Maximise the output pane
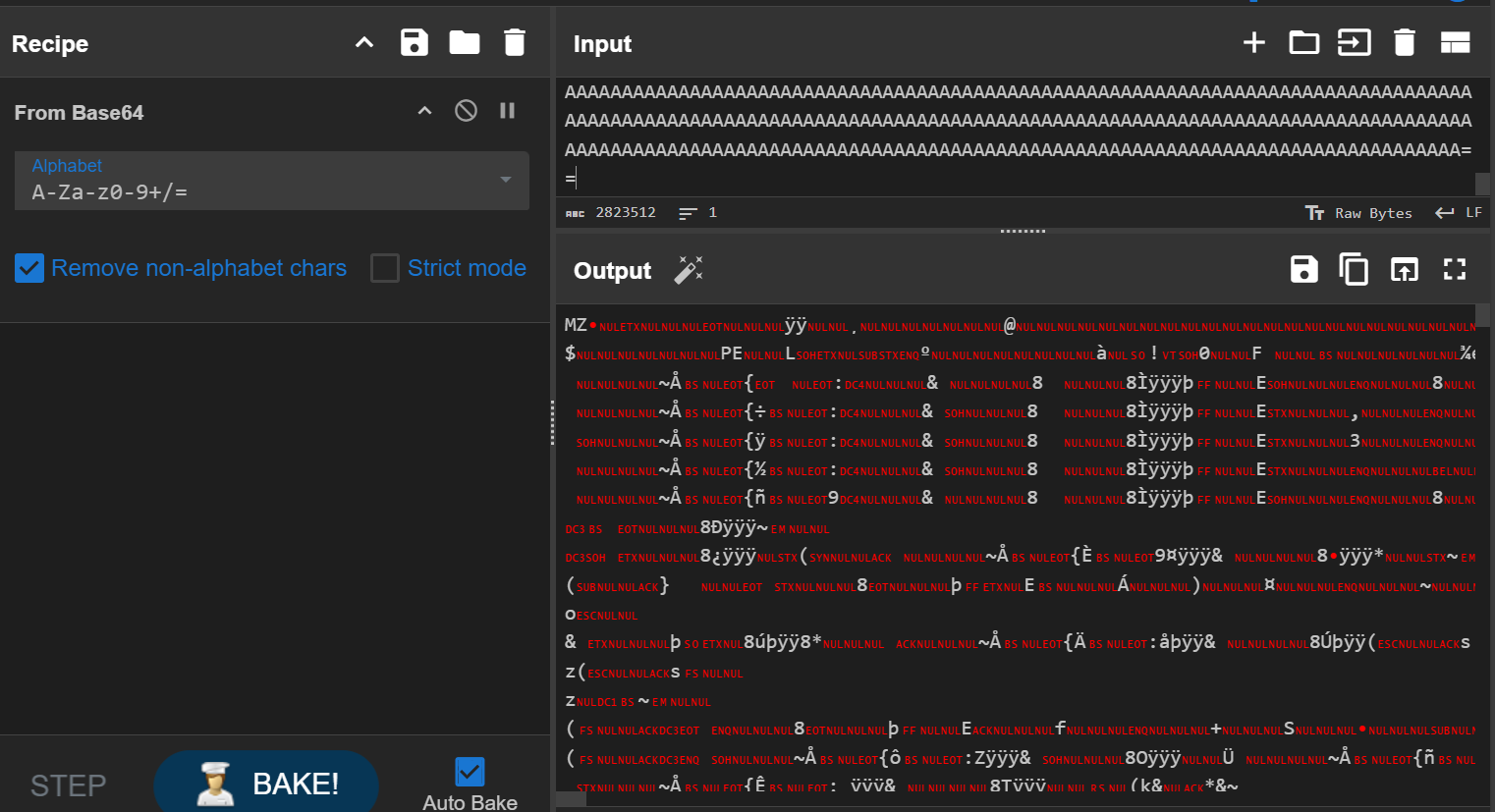The image size is (1495, 812). tap(1455, 270)
